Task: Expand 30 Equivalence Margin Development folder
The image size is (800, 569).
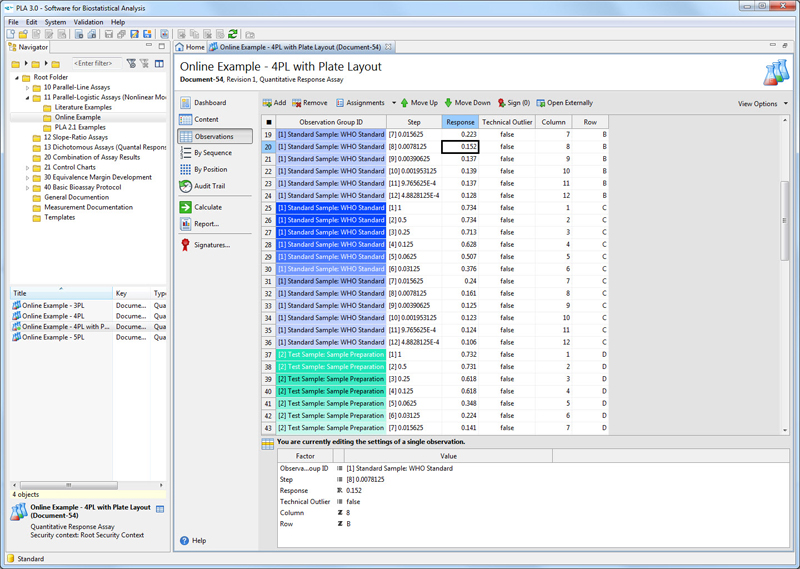Action: 28,178
